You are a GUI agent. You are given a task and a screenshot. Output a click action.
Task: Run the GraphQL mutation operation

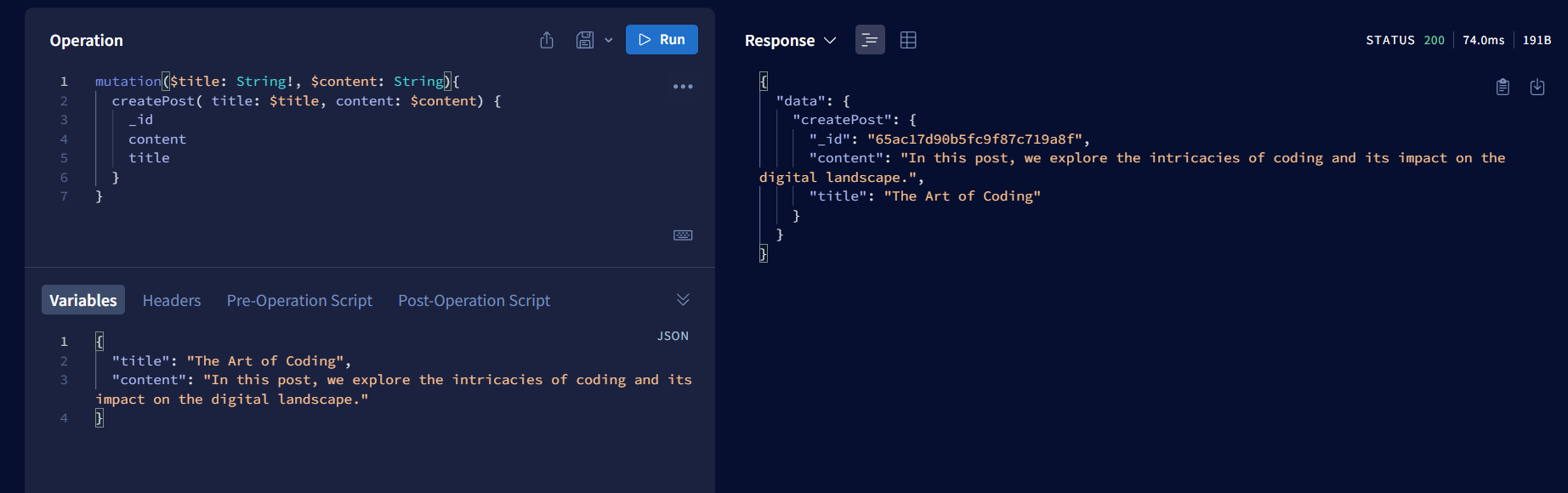point(662,40)
